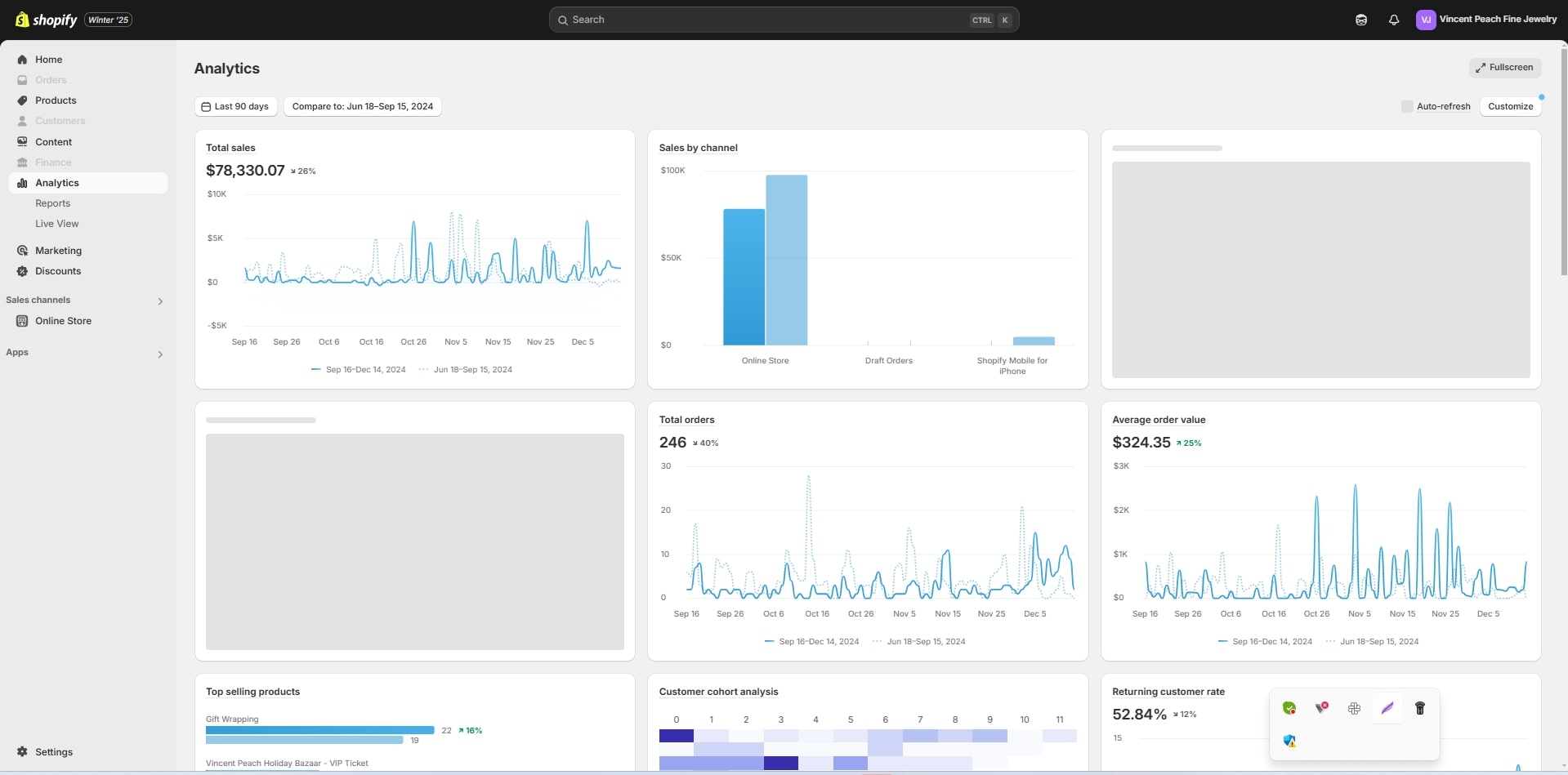Enable the Auto-refresh checkbox
The width and height of the screenshot is (1568, 775).
pos(1407,106)
